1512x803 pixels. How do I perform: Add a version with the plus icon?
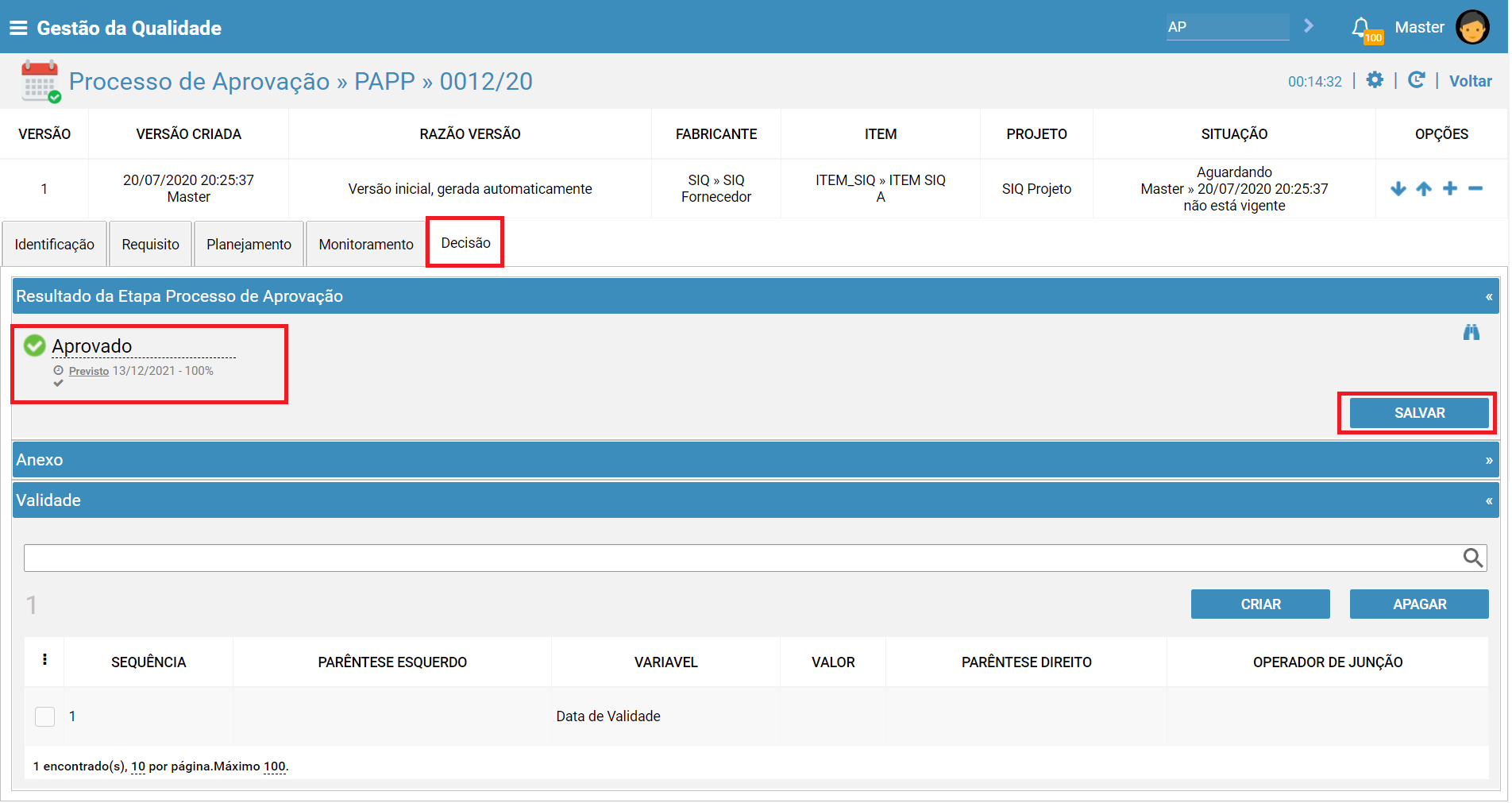1450,188
